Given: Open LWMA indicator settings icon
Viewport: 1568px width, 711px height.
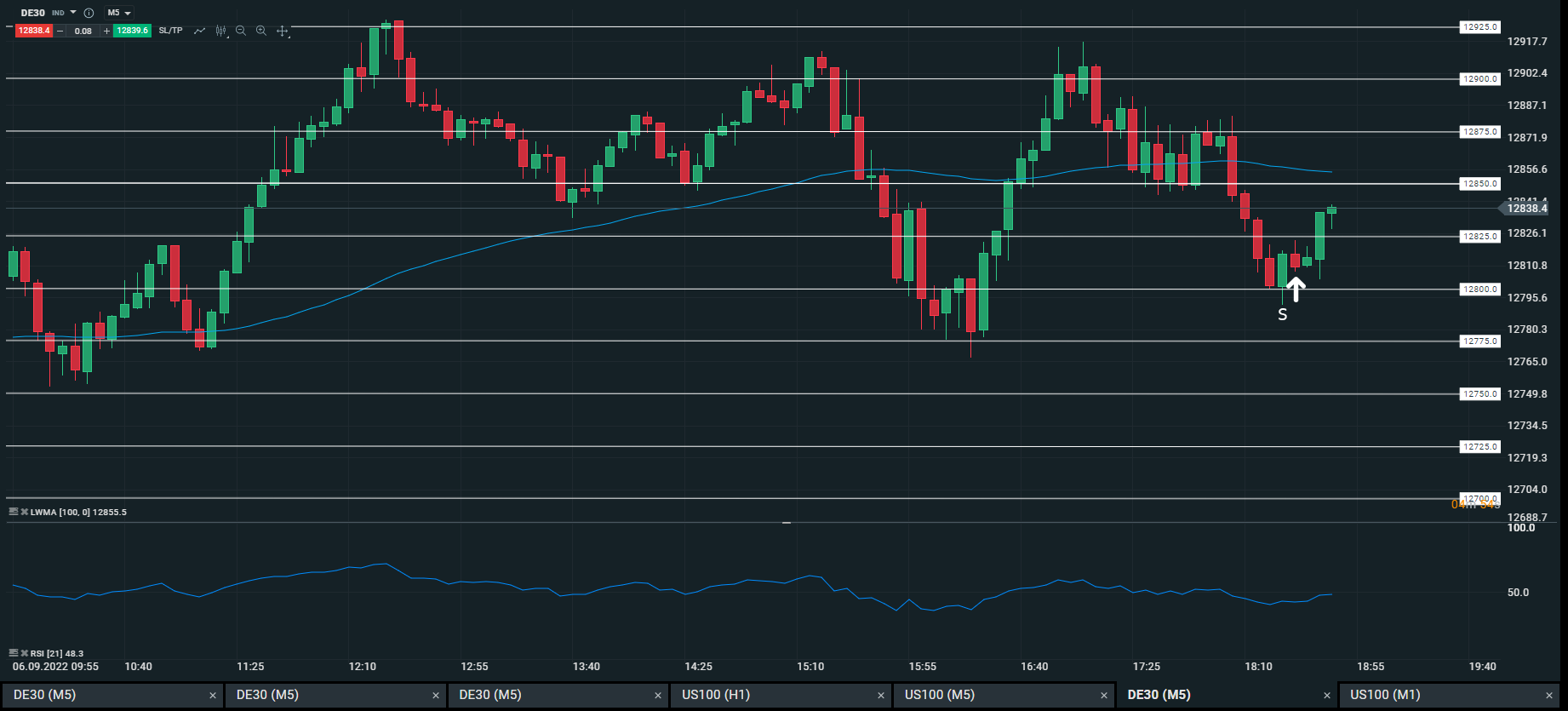Looking at the screenshot, I should pos(13,512).
